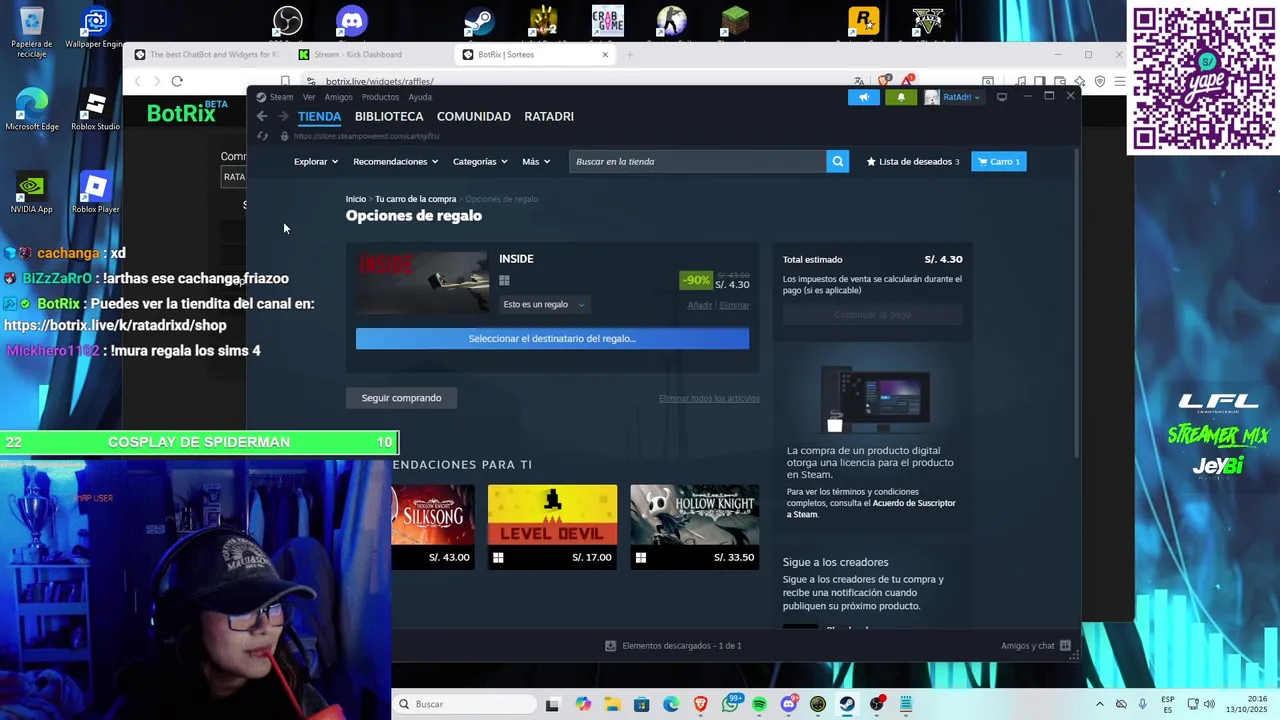Open the INSIDE game thumbnail in cart
The width and height of the screenshot is (1280, 720).
pos(424,282)
